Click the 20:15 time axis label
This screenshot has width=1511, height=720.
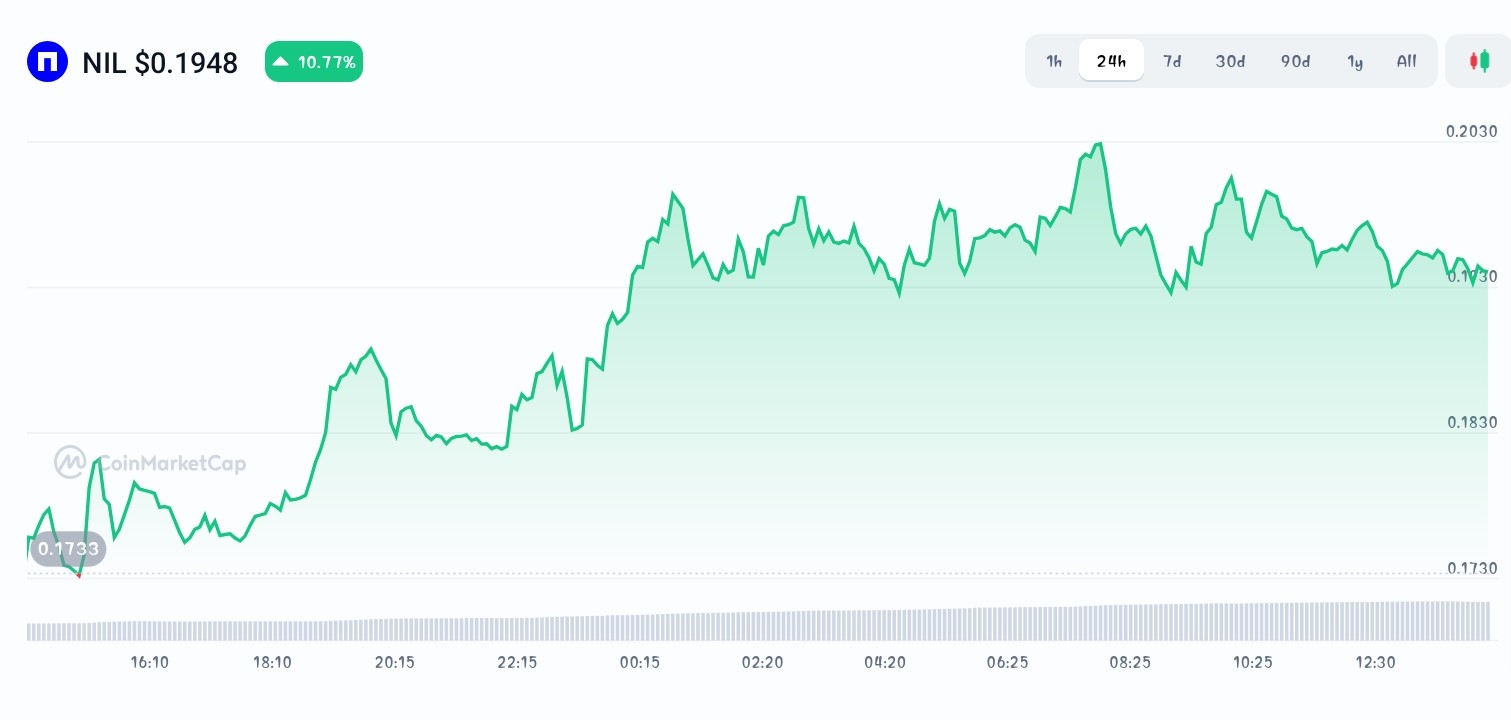click(395, 662)
